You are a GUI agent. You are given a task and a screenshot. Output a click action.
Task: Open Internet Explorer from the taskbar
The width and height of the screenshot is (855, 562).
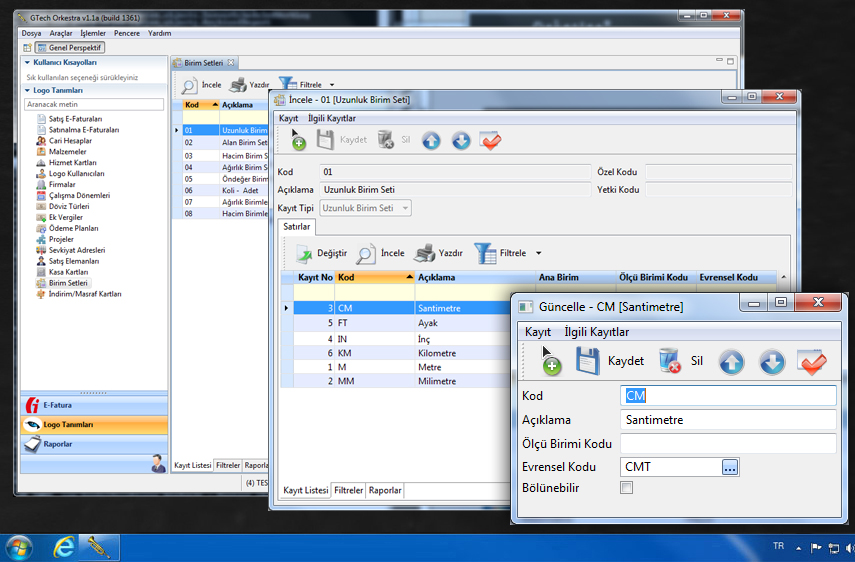click(65, 547)
